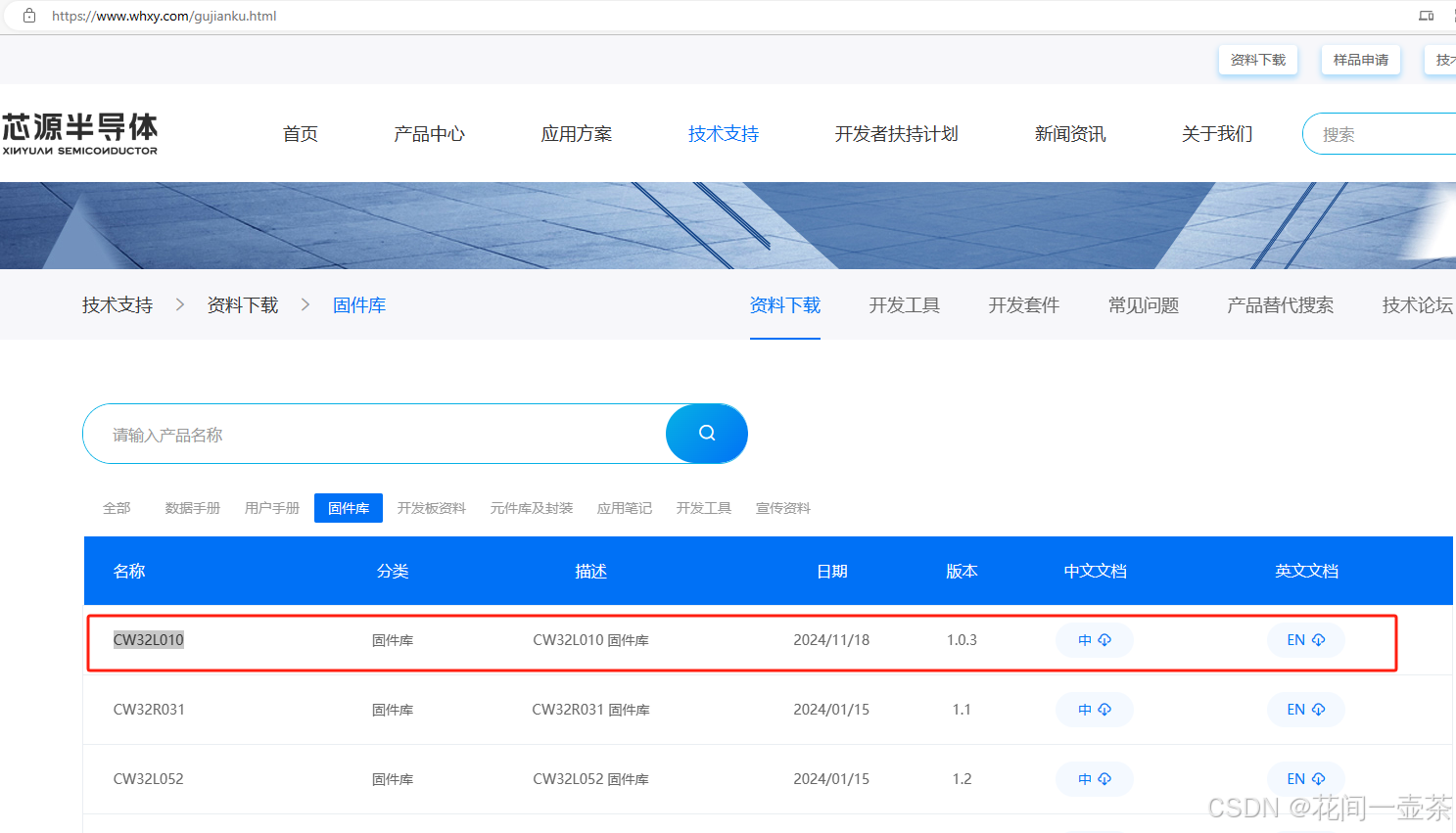Click 资料下载 button at top right
The image size is (1456, 833).
tap(1258, 60)
